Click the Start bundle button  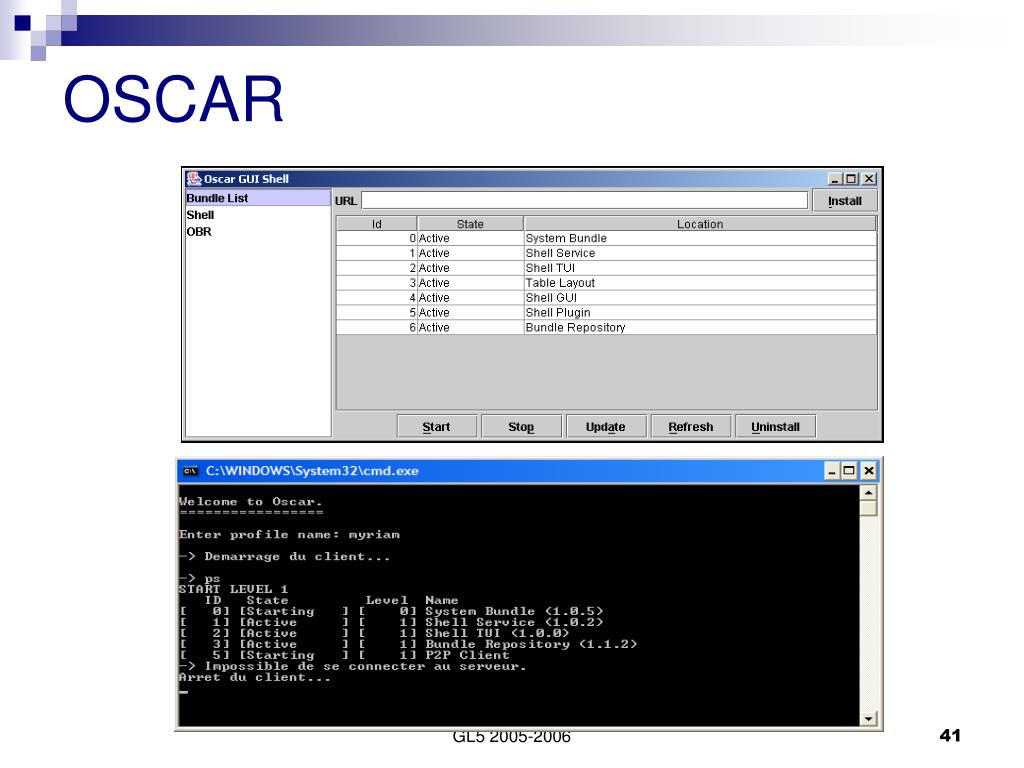[x=436, y=426]
